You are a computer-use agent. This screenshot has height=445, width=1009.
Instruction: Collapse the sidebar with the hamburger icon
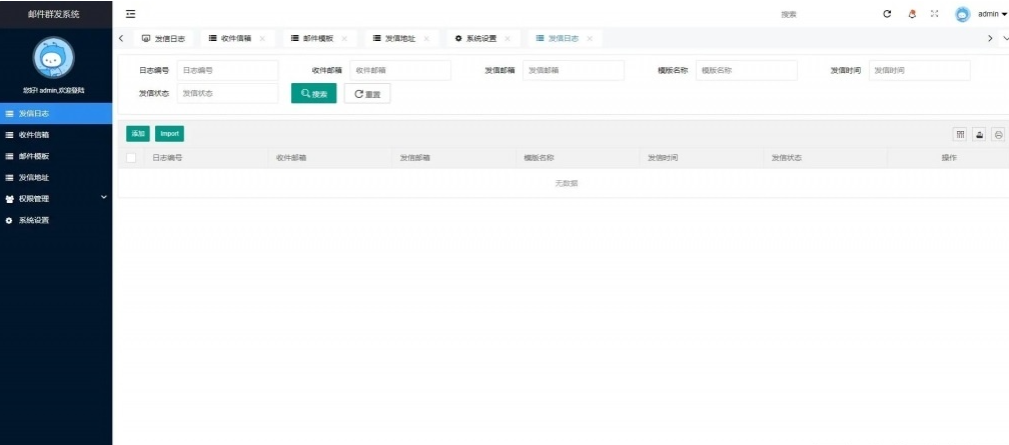(x=130, y=13)
